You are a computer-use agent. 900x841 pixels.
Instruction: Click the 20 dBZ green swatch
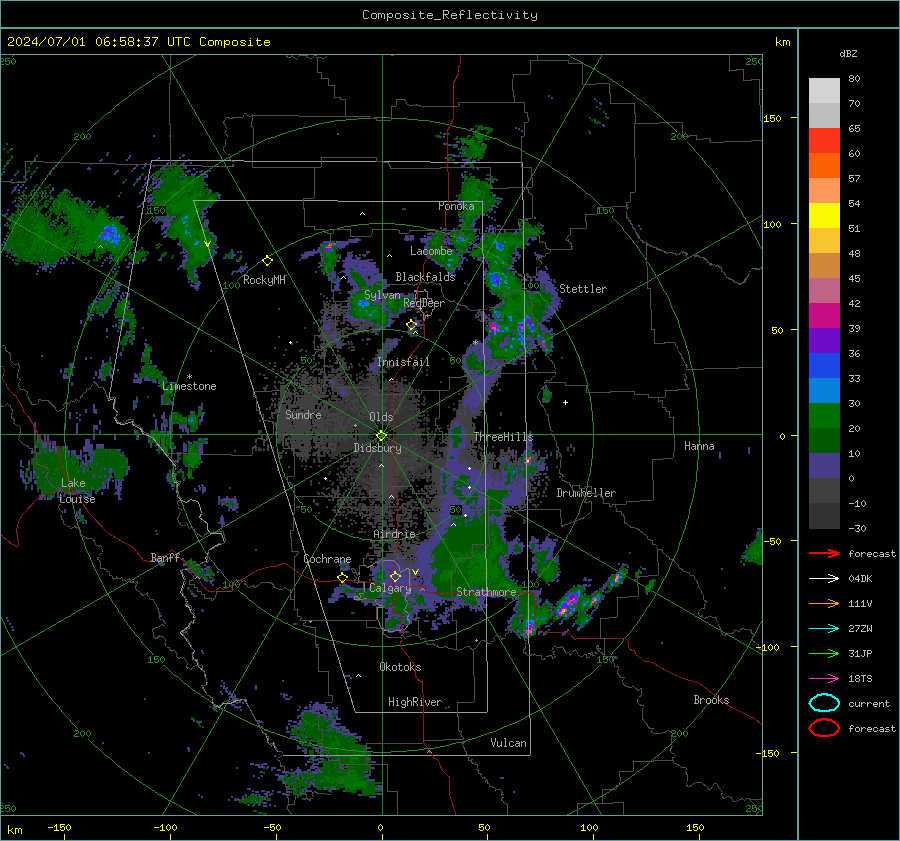pyautogui.click(x=824, y=415)
